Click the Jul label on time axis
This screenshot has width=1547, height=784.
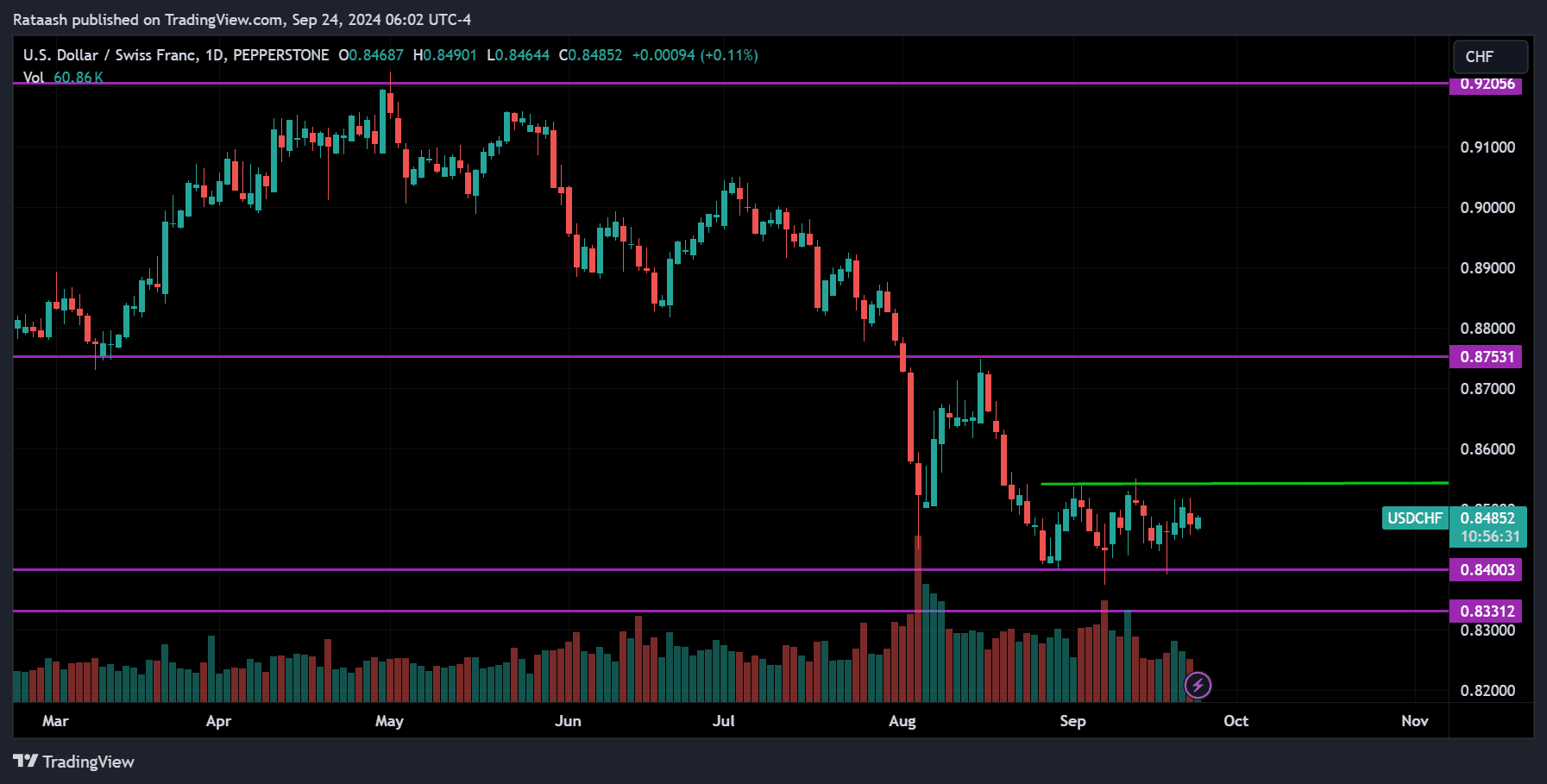tap(724, 721)
